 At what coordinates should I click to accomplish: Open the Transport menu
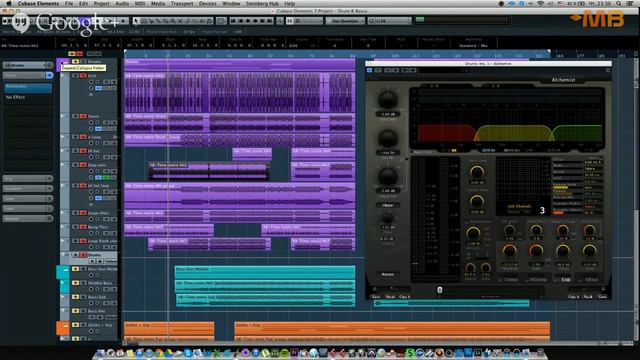click(x=182, y=3)
